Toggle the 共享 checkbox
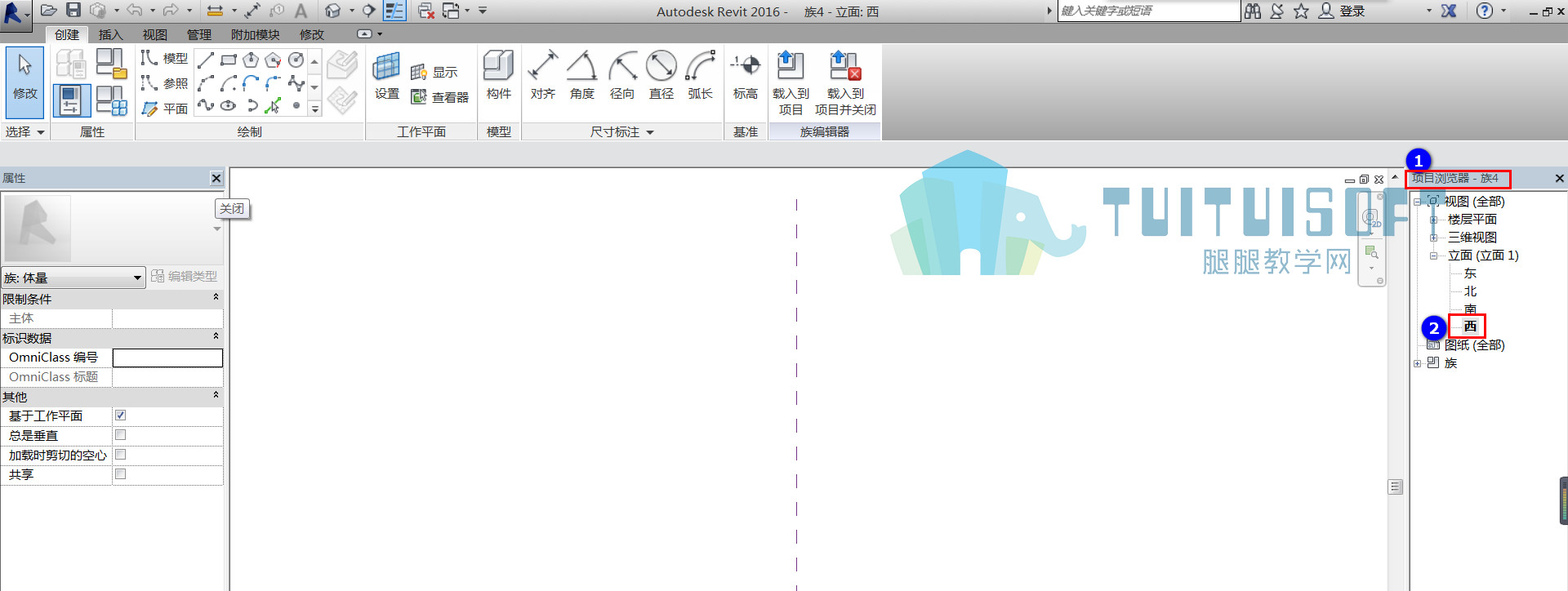 [x=120, y=474]
